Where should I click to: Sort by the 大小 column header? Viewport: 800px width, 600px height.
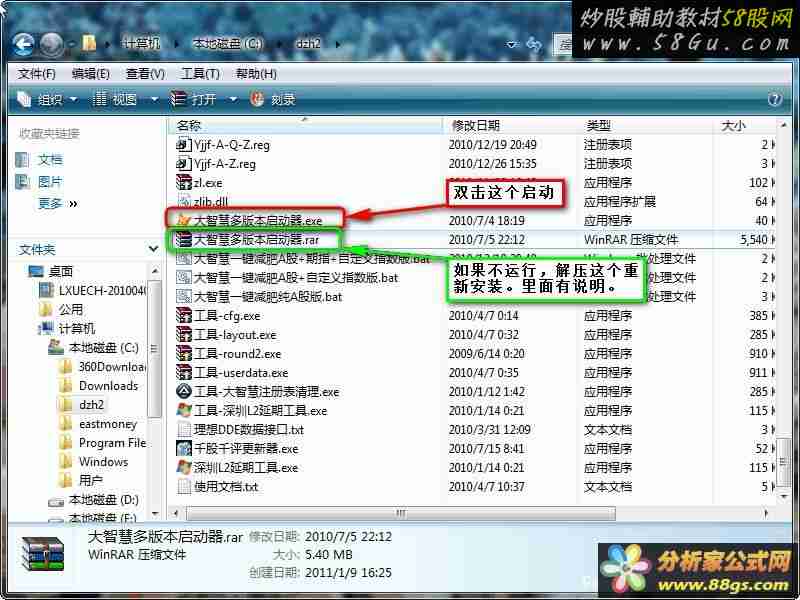click(744, 125)
